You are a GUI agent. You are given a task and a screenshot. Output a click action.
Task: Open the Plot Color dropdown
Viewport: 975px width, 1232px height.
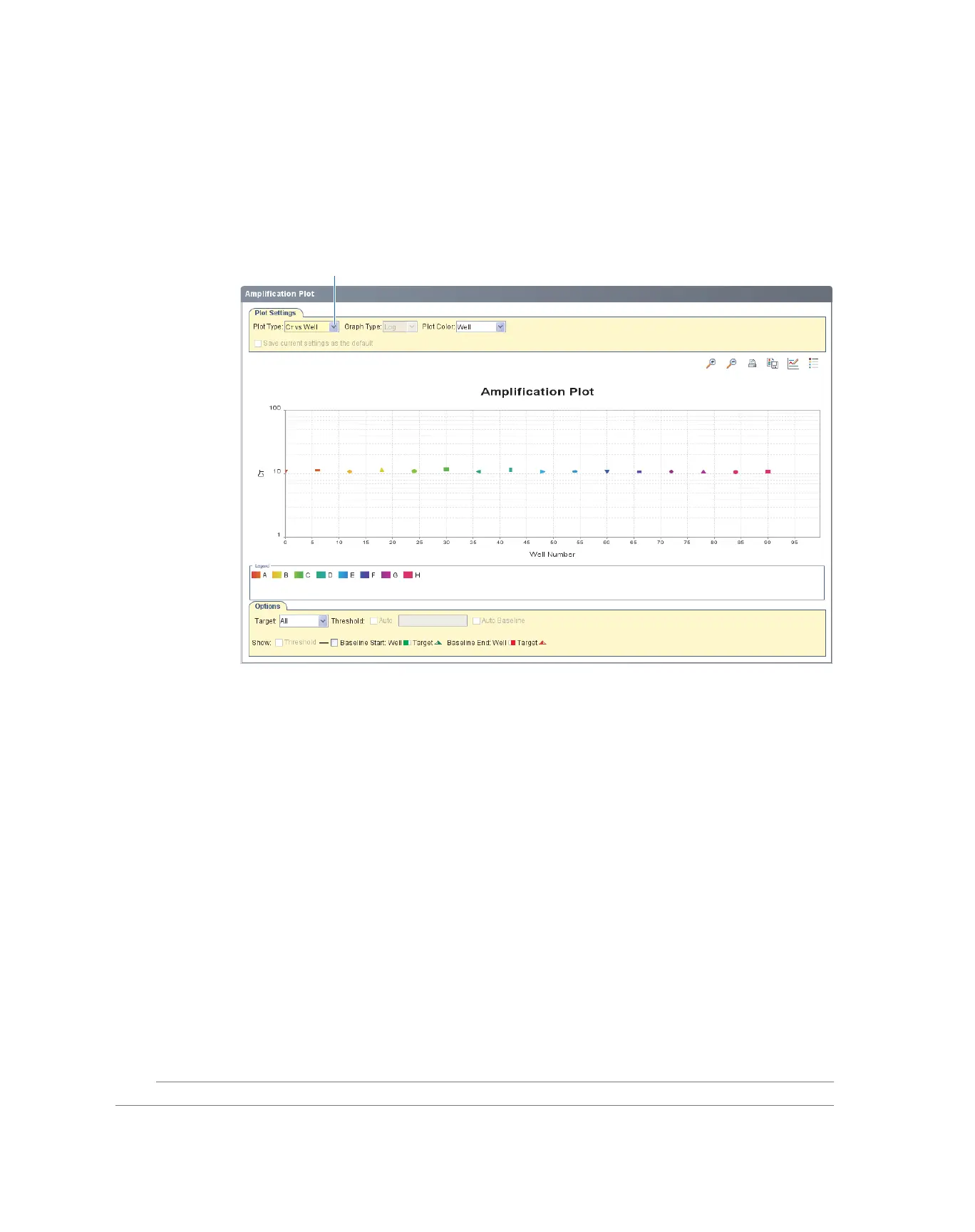(x=480, y=327)
